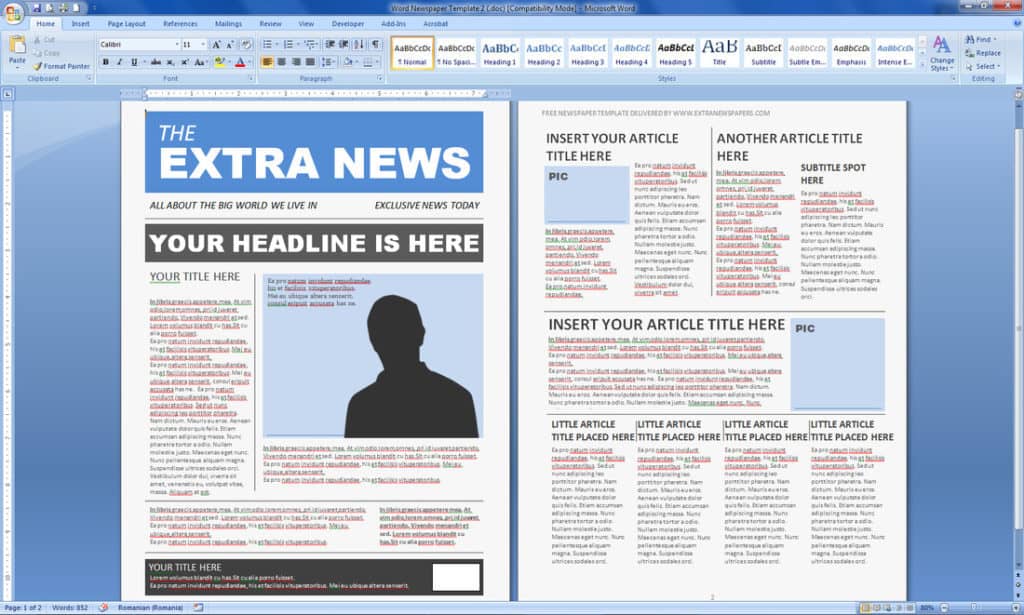Switch to Print Layout view in status bar
Viewport: 1024px width, 615px height.
click(865, 608)
